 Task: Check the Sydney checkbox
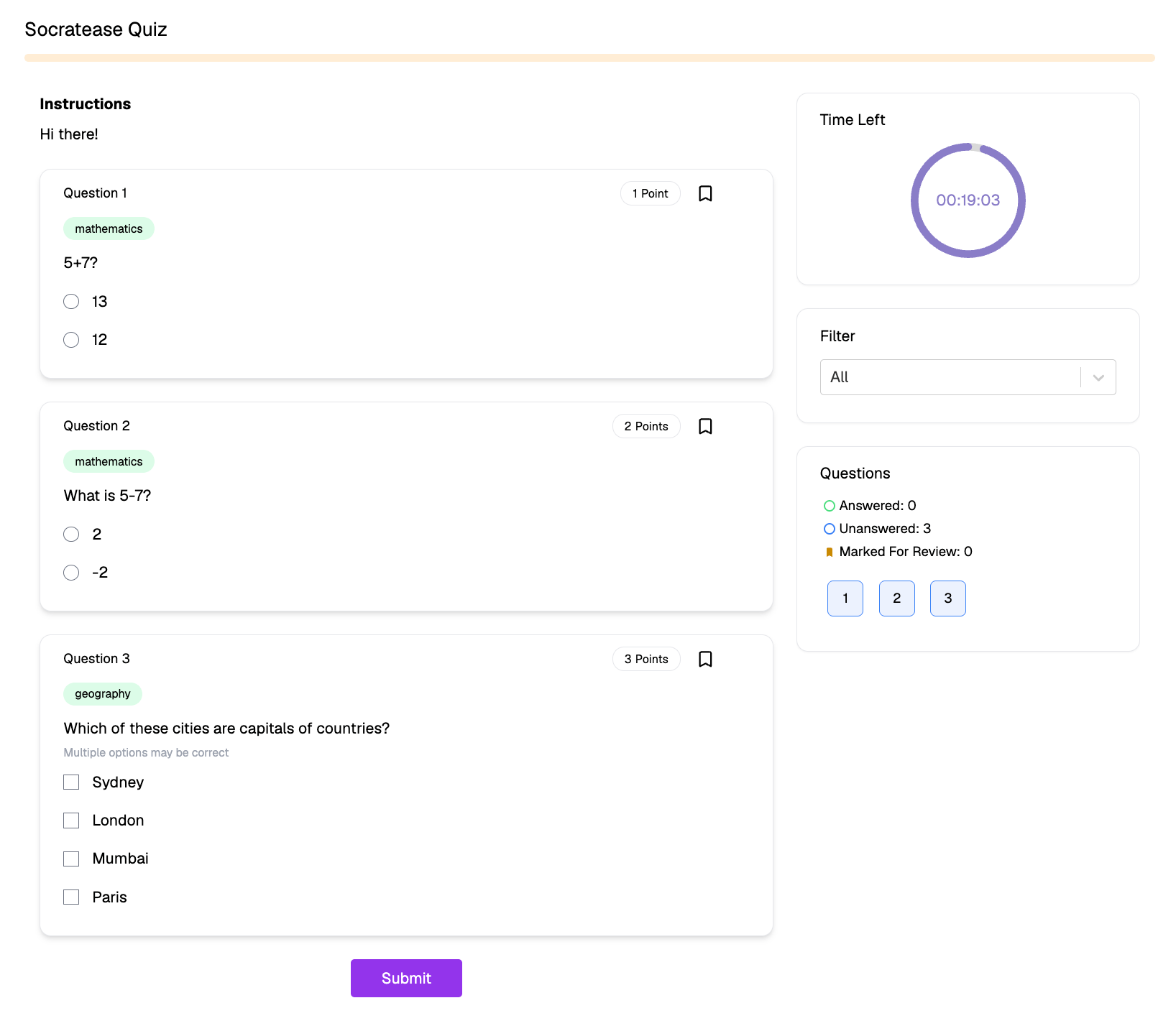(x=71, y=782)
